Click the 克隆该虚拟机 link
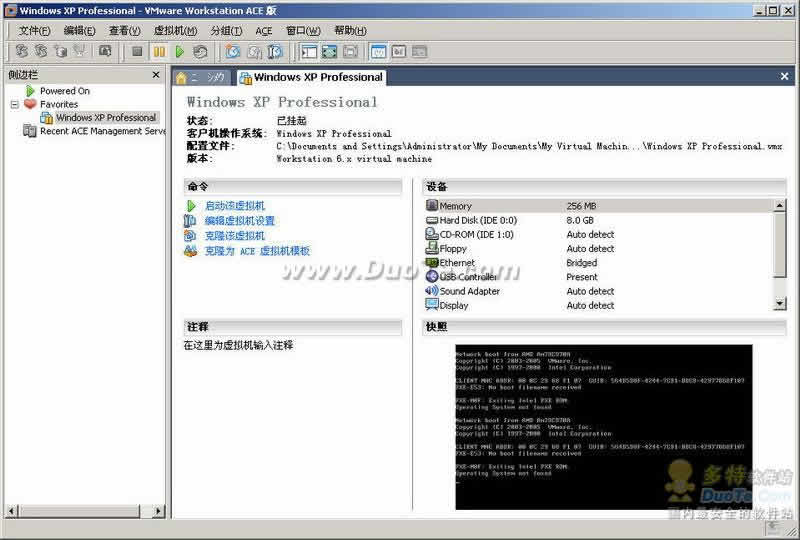 tap(234, 236)
